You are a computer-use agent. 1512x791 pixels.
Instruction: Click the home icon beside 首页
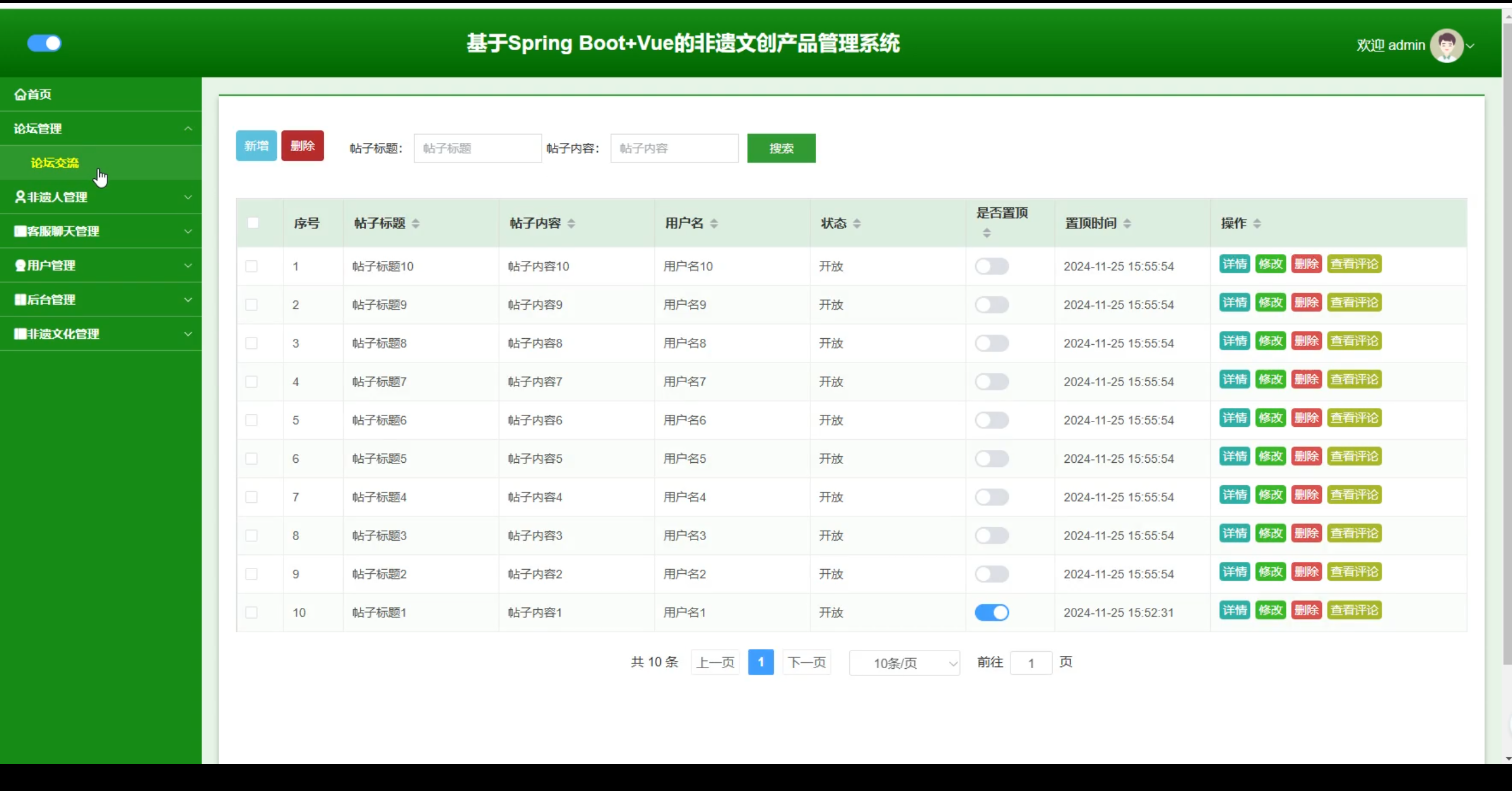(x=20, y=94)
